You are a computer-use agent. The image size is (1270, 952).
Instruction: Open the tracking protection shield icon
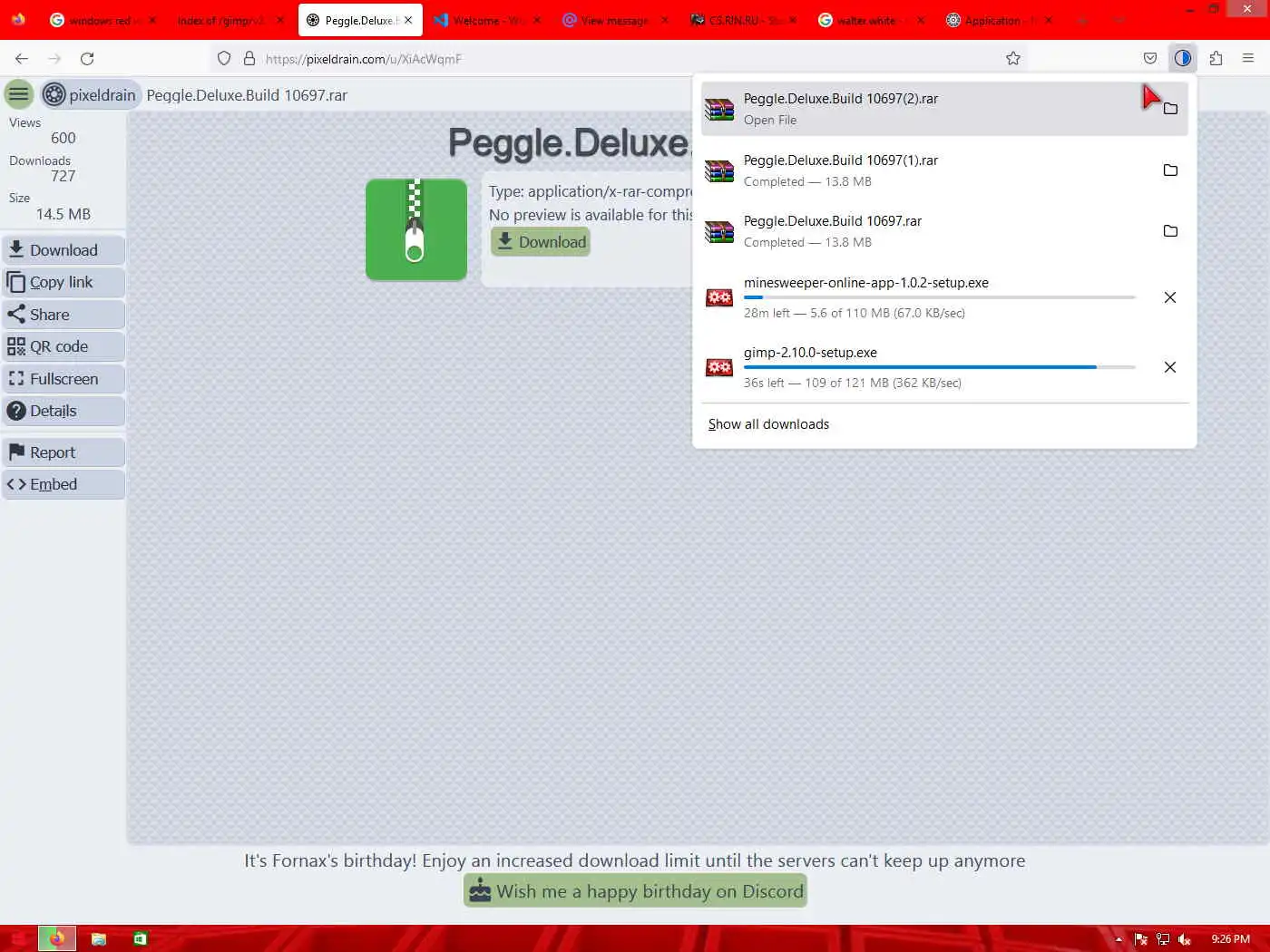[224, 58]
